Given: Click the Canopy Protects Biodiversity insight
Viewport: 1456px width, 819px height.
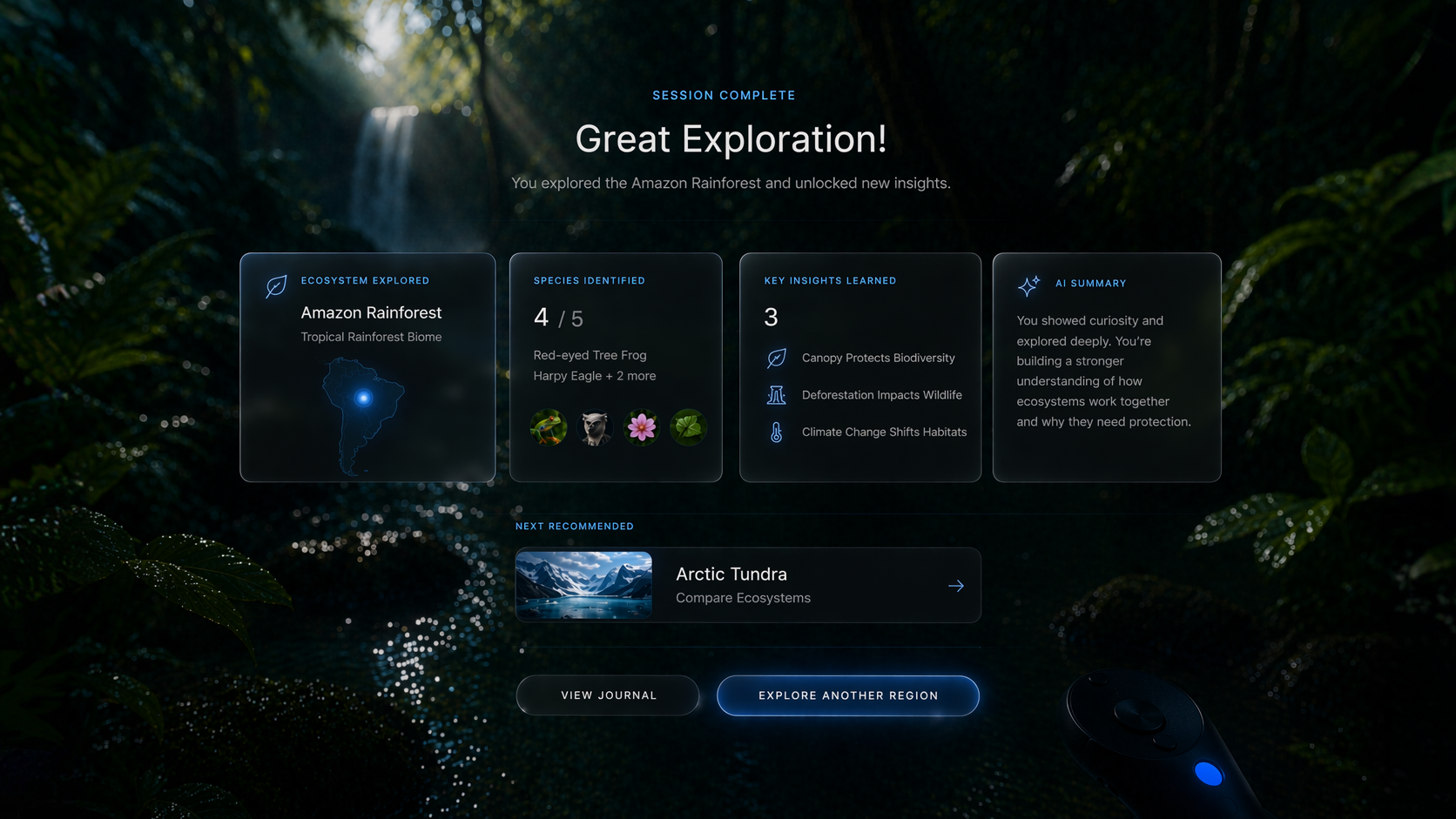Looking at the screenshot, I should 878,358.
